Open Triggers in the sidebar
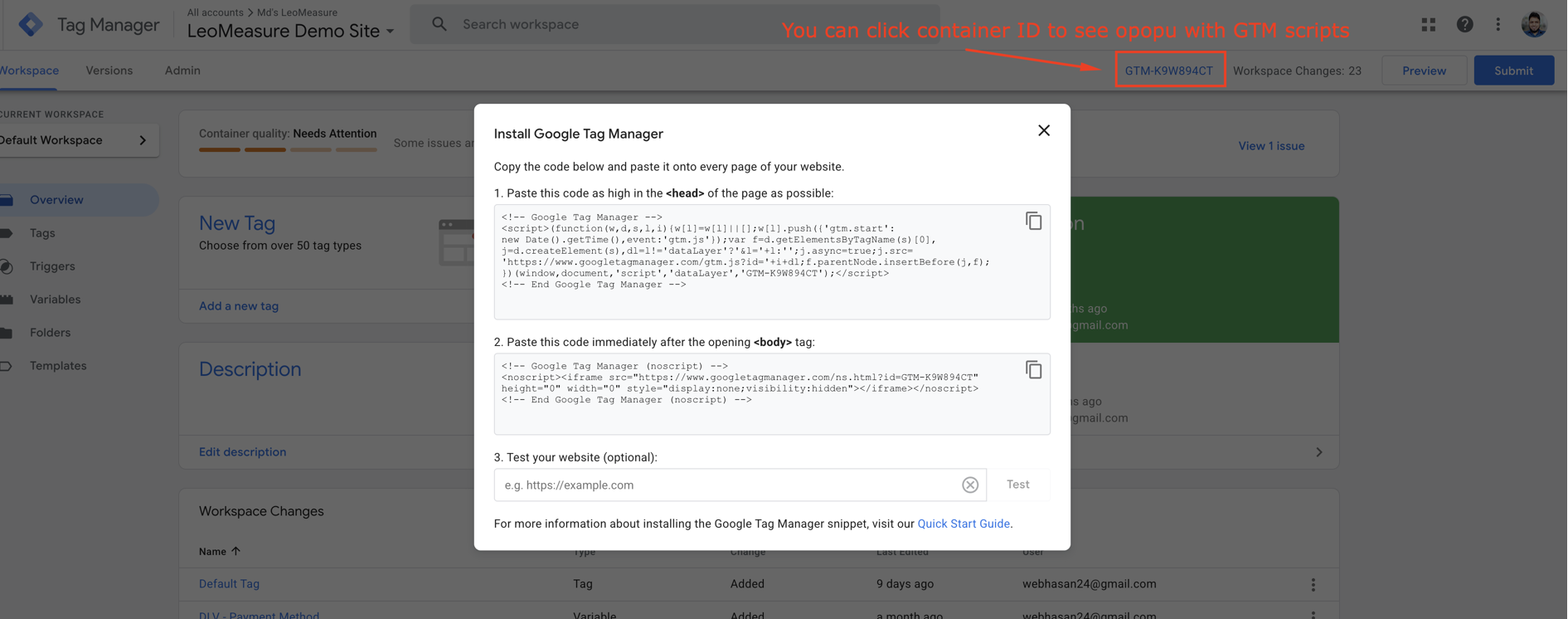The height and width of the screenshot is (619, 1568). (52, 266)
